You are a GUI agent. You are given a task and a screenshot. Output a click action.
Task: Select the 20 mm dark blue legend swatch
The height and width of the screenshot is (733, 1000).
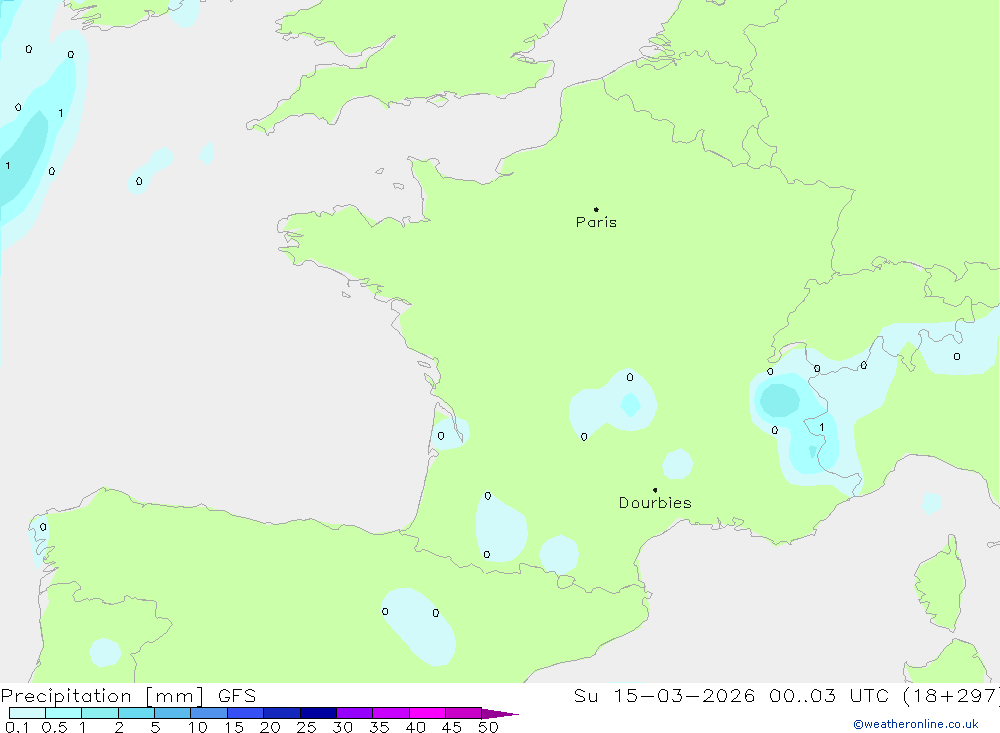click(282, 713)
